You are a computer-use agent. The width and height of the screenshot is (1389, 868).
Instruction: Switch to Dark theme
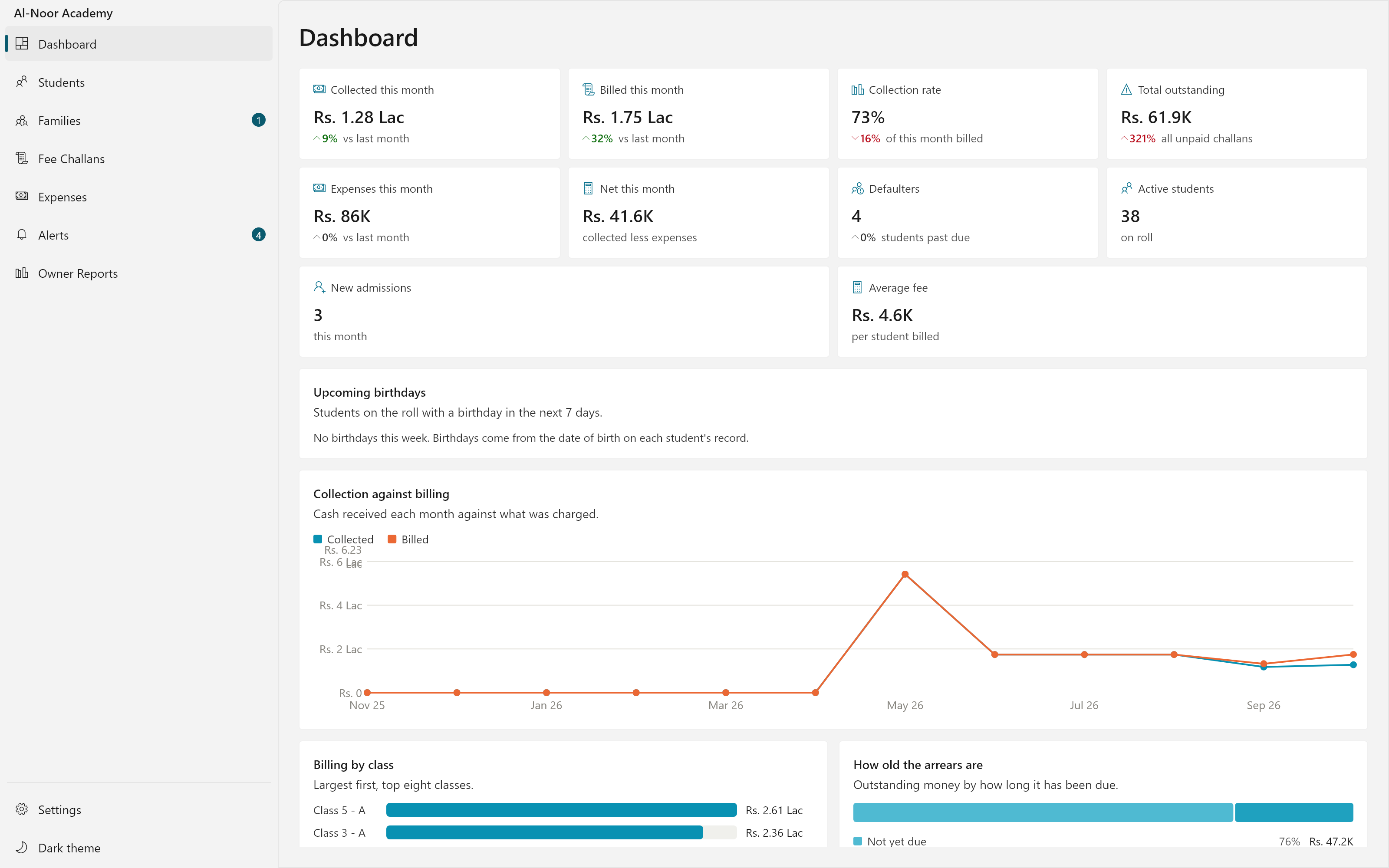coord(139,848)
